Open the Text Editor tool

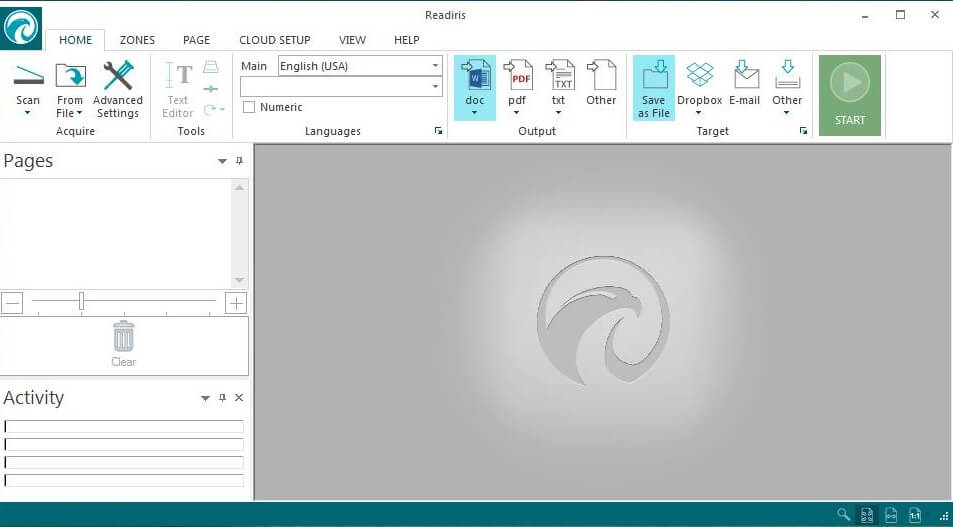pos(178,91)
